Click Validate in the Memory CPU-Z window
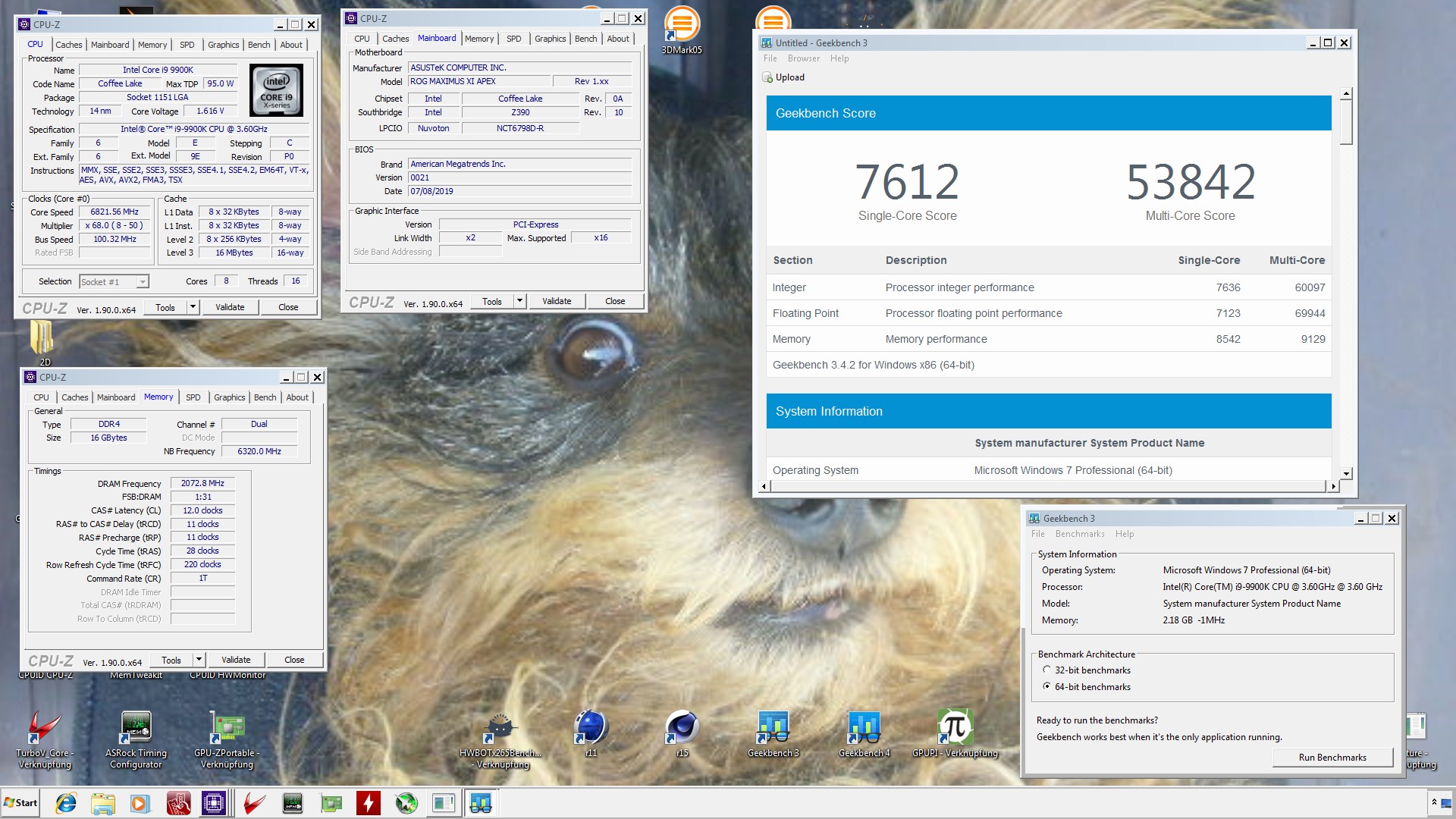The width and height of the screenshot is (1456, 819). [x=236, y=660]
